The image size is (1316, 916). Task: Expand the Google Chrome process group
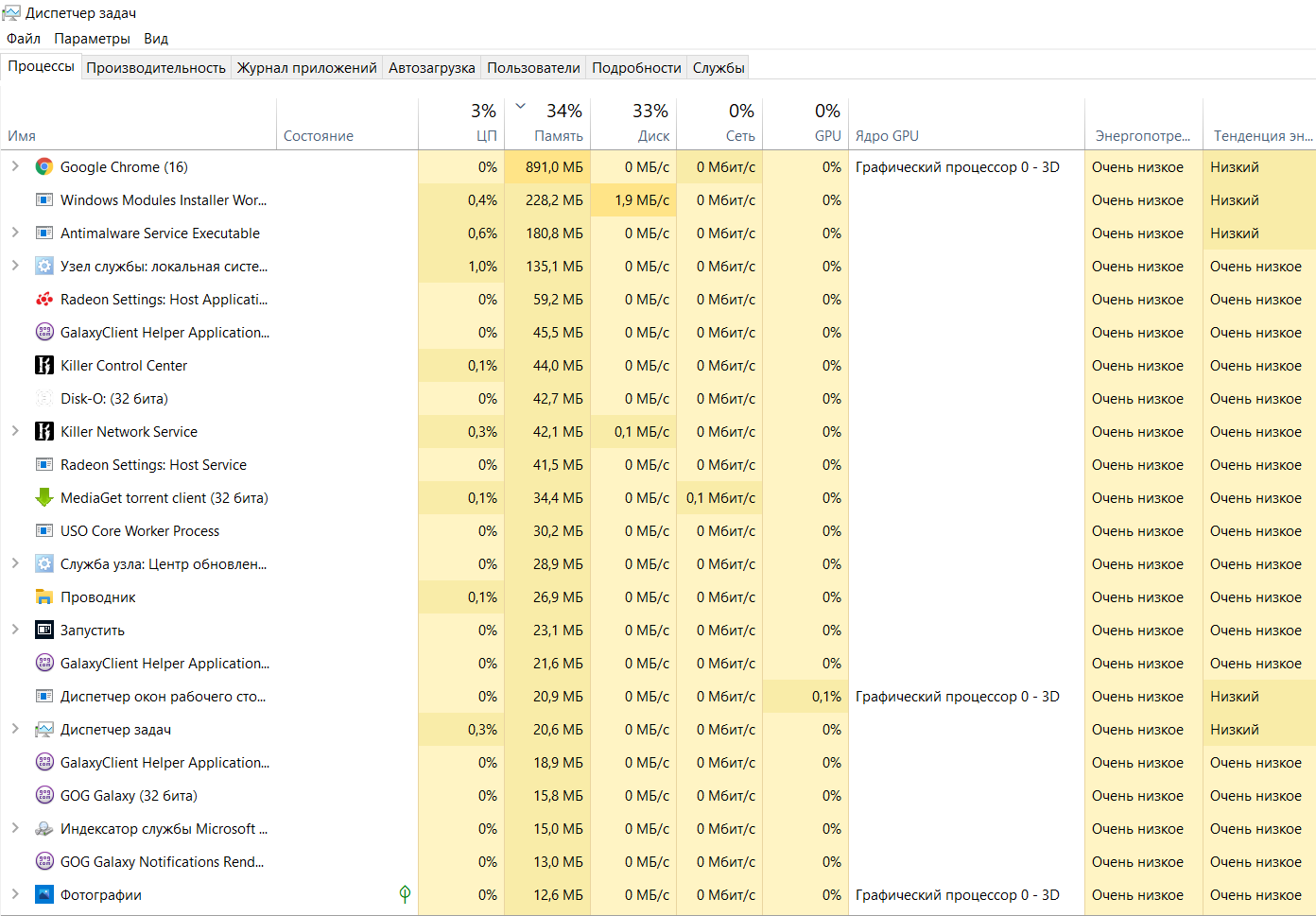click(x=15, y=166)
